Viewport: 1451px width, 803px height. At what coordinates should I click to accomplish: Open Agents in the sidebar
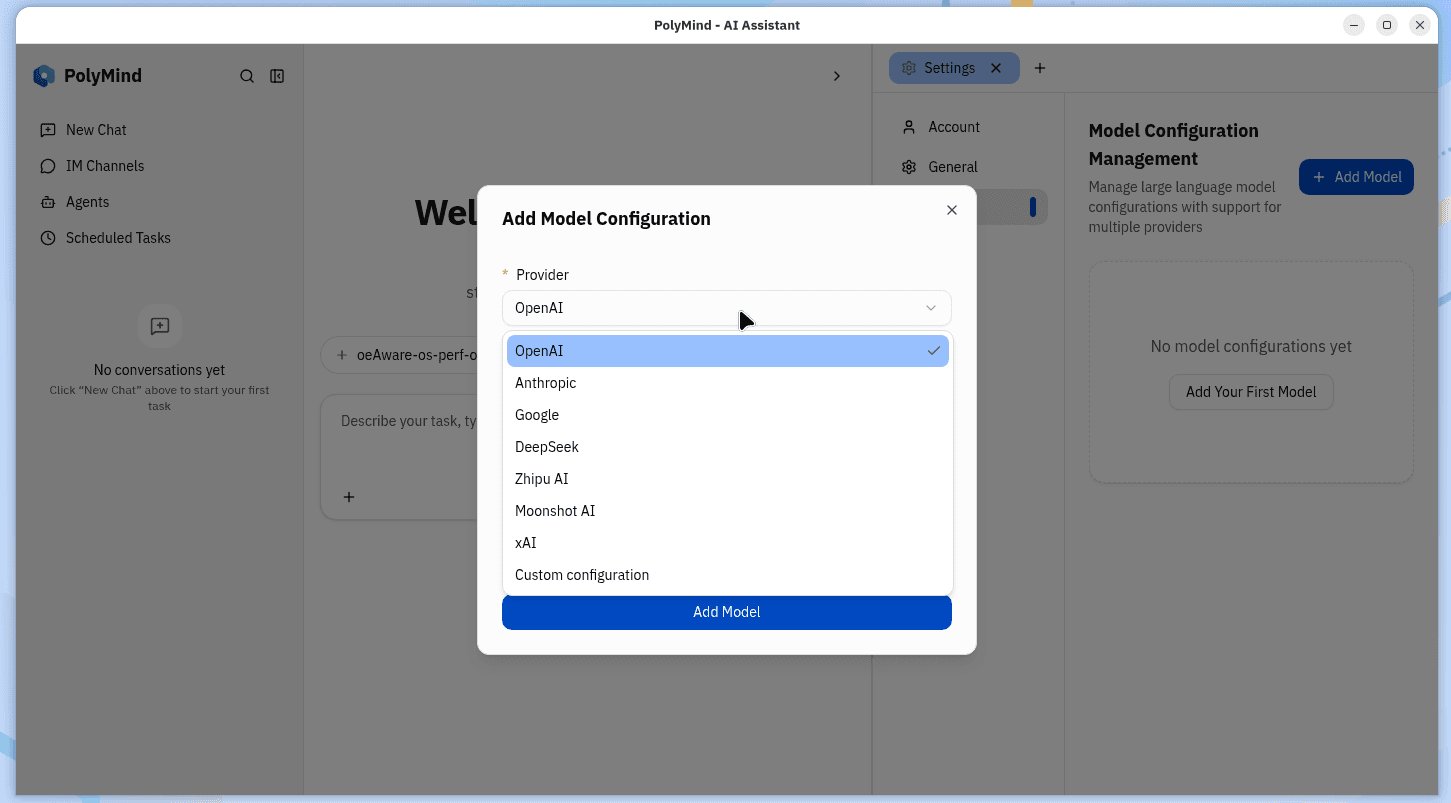(160, 202)
